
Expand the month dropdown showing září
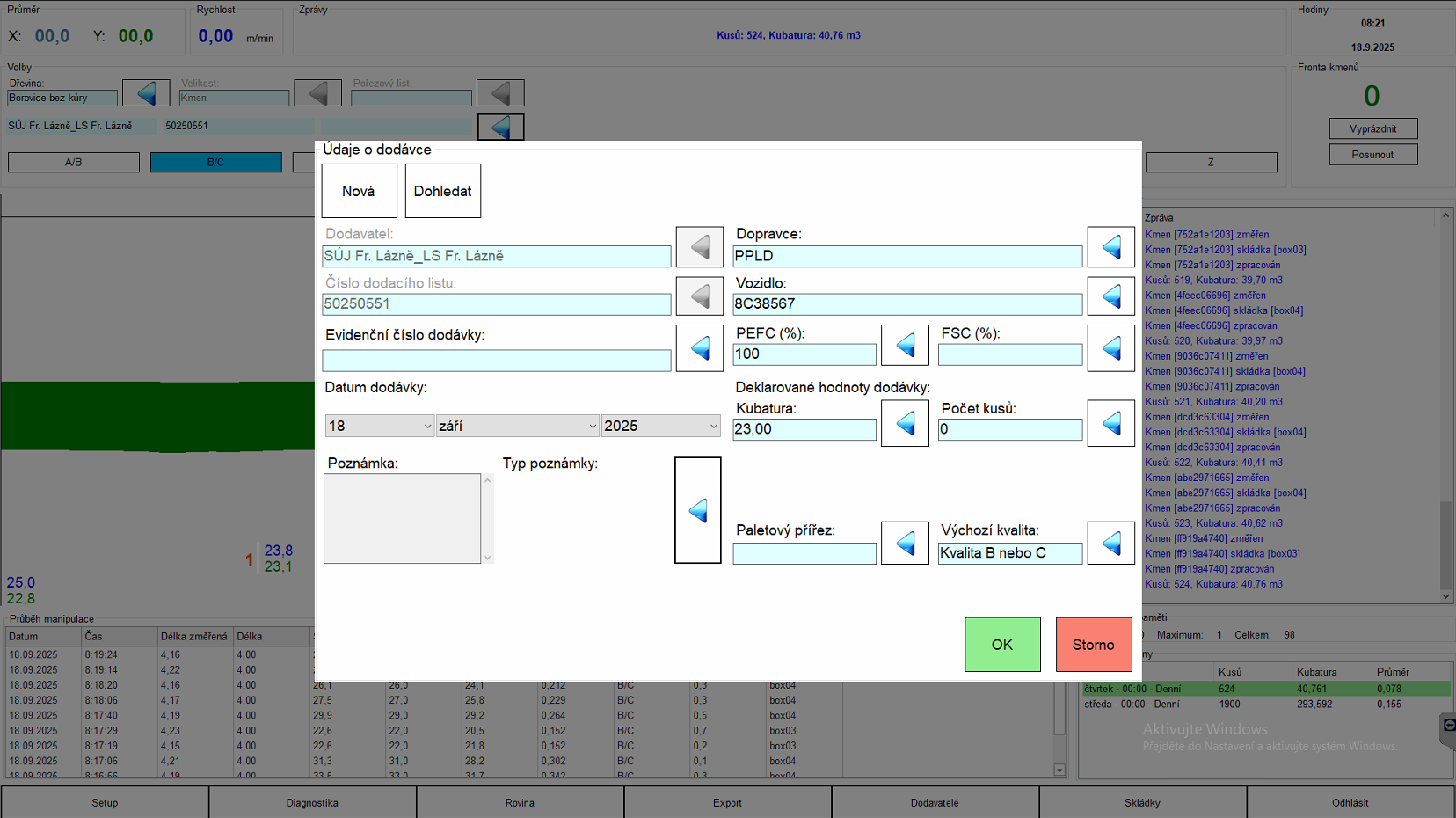[517, 426]
